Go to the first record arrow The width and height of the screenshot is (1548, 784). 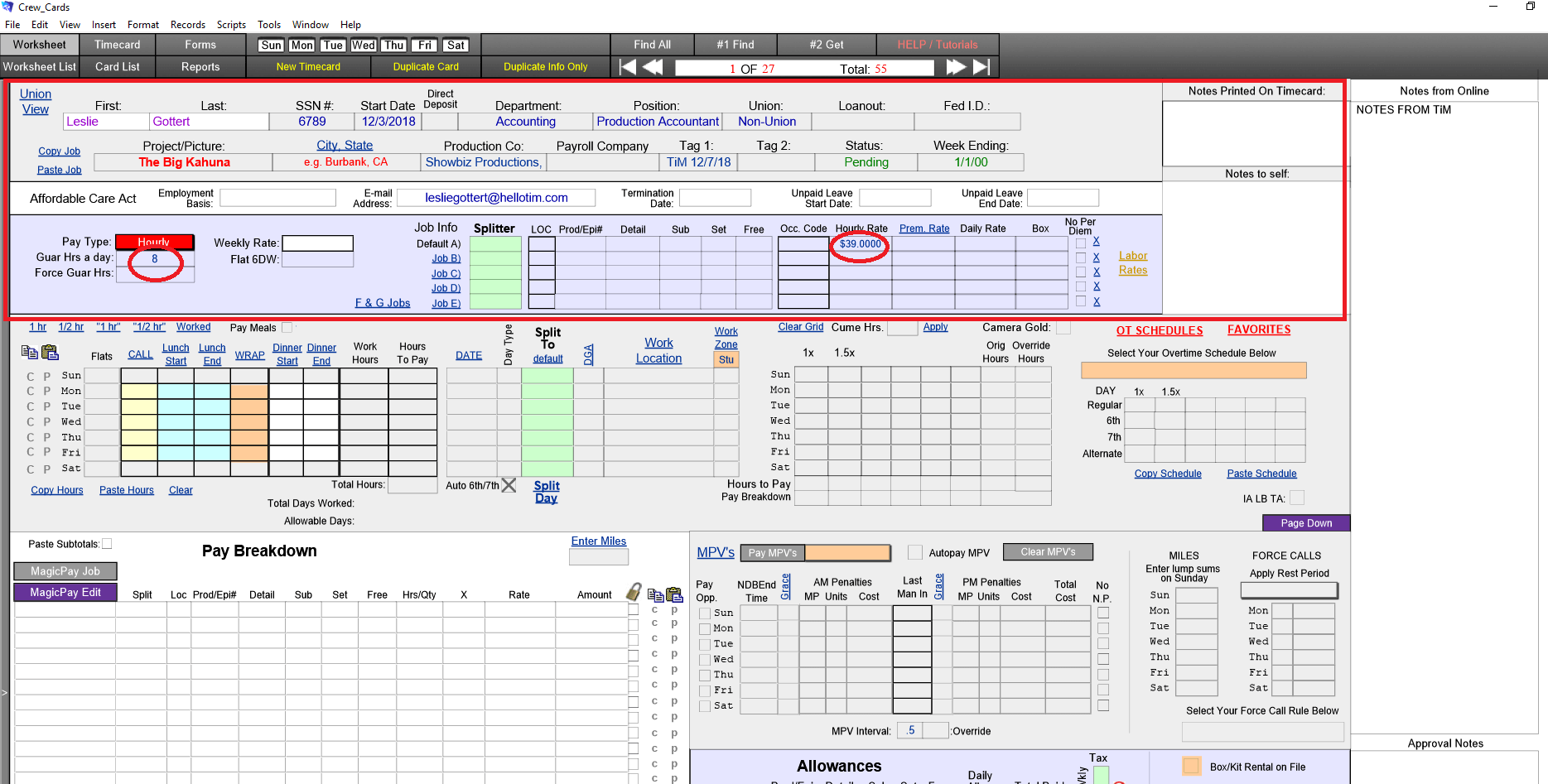click(x=628, y=67)
